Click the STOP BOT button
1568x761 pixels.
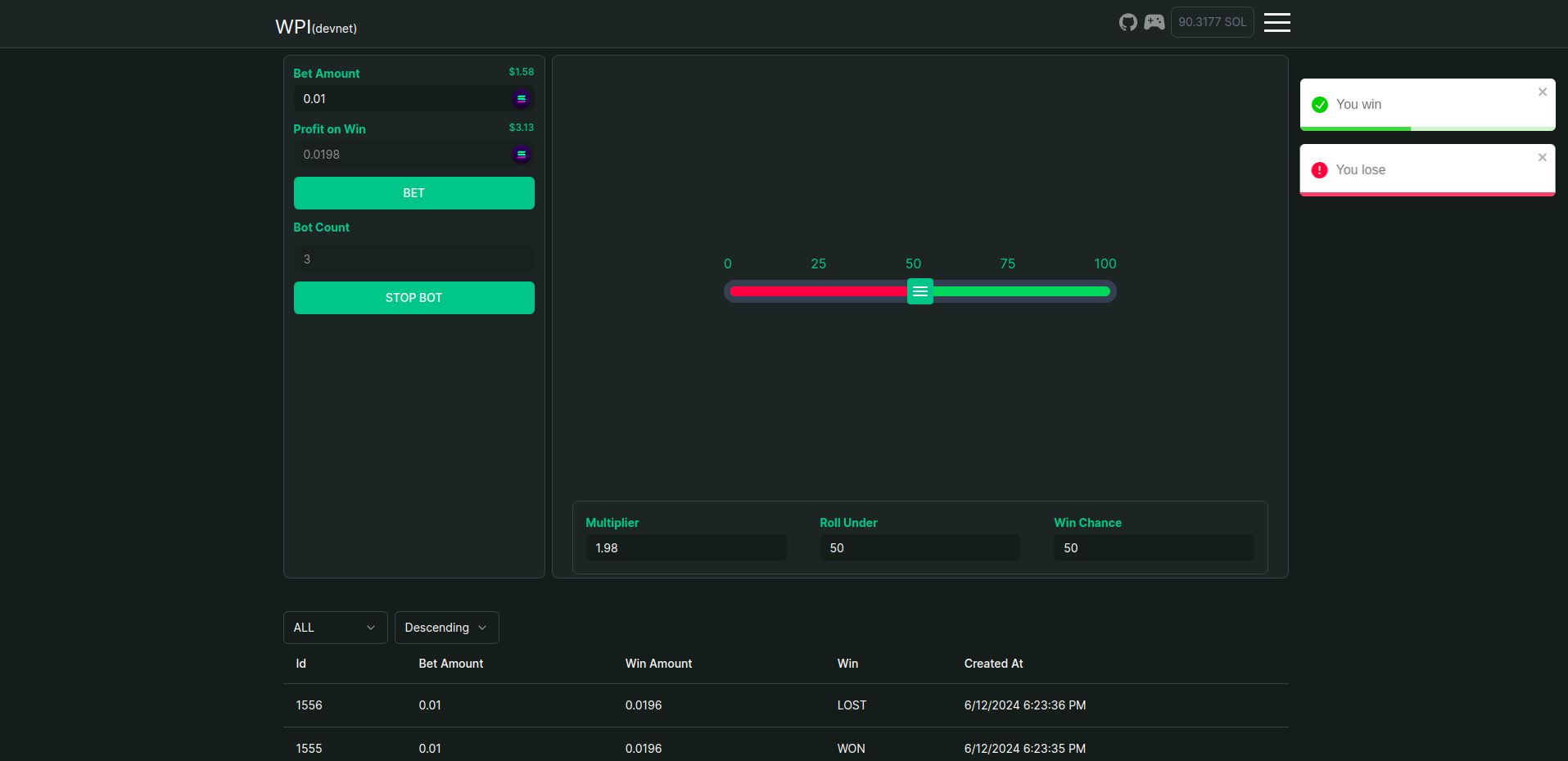tap(414, 298)
